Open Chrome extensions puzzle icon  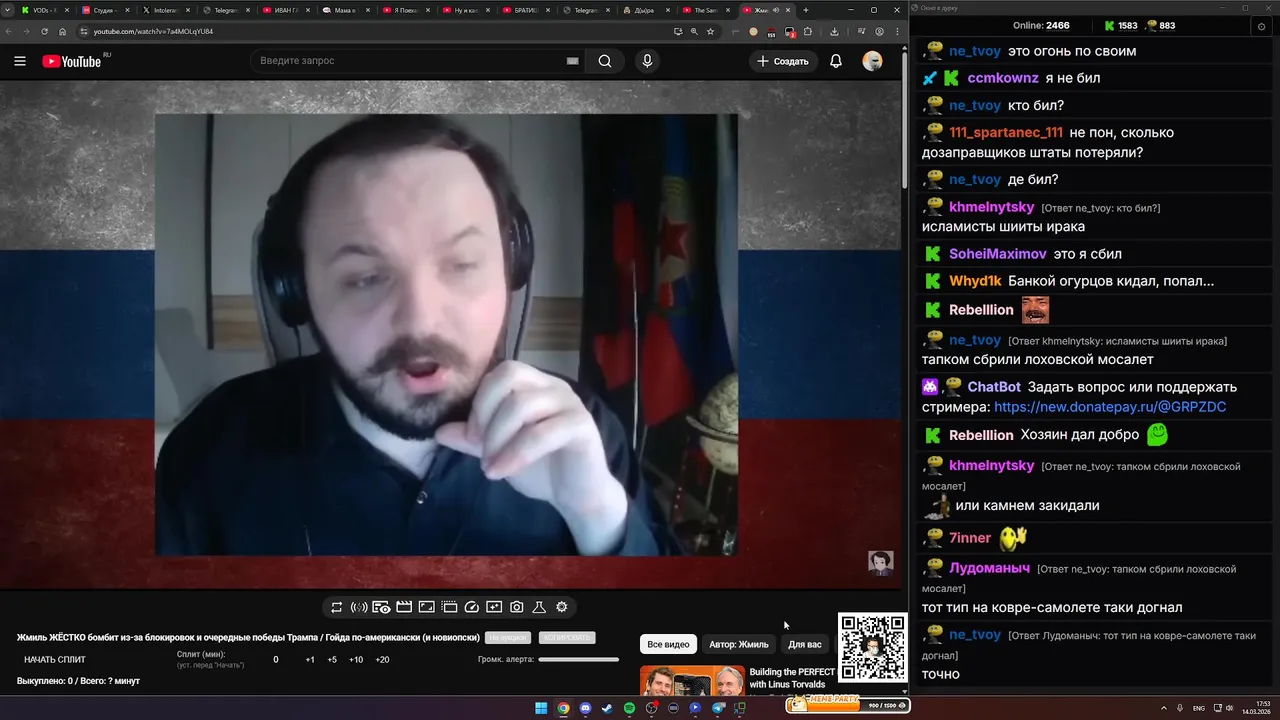tap(808, 31)
